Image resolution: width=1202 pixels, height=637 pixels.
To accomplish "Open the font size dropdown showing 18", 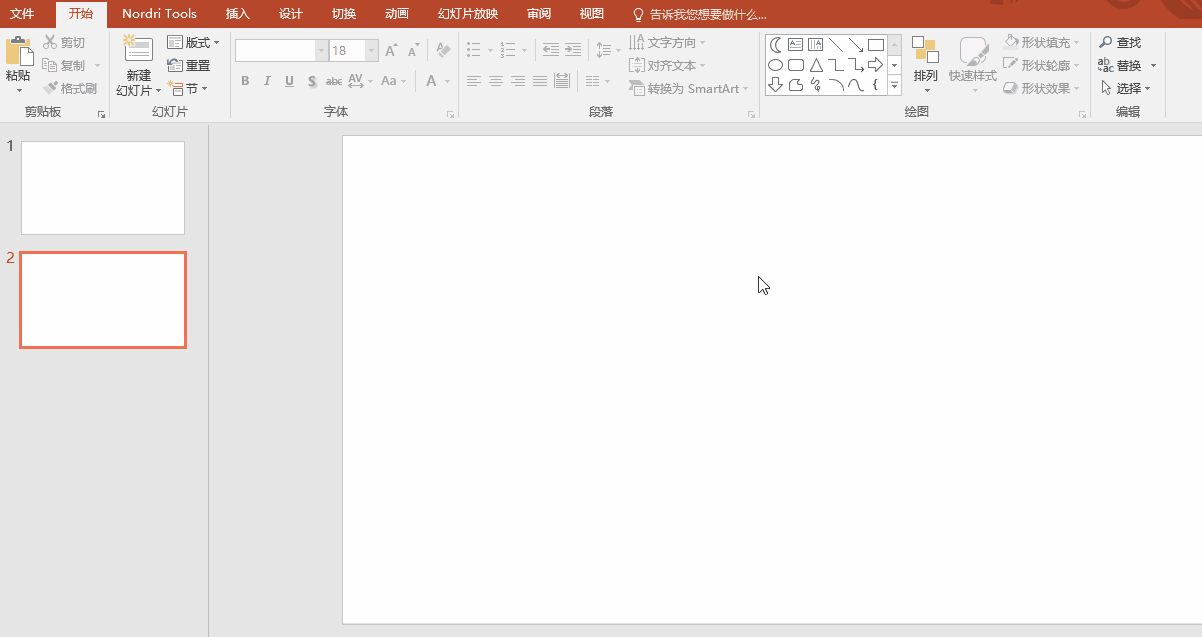I will (372, 50).
